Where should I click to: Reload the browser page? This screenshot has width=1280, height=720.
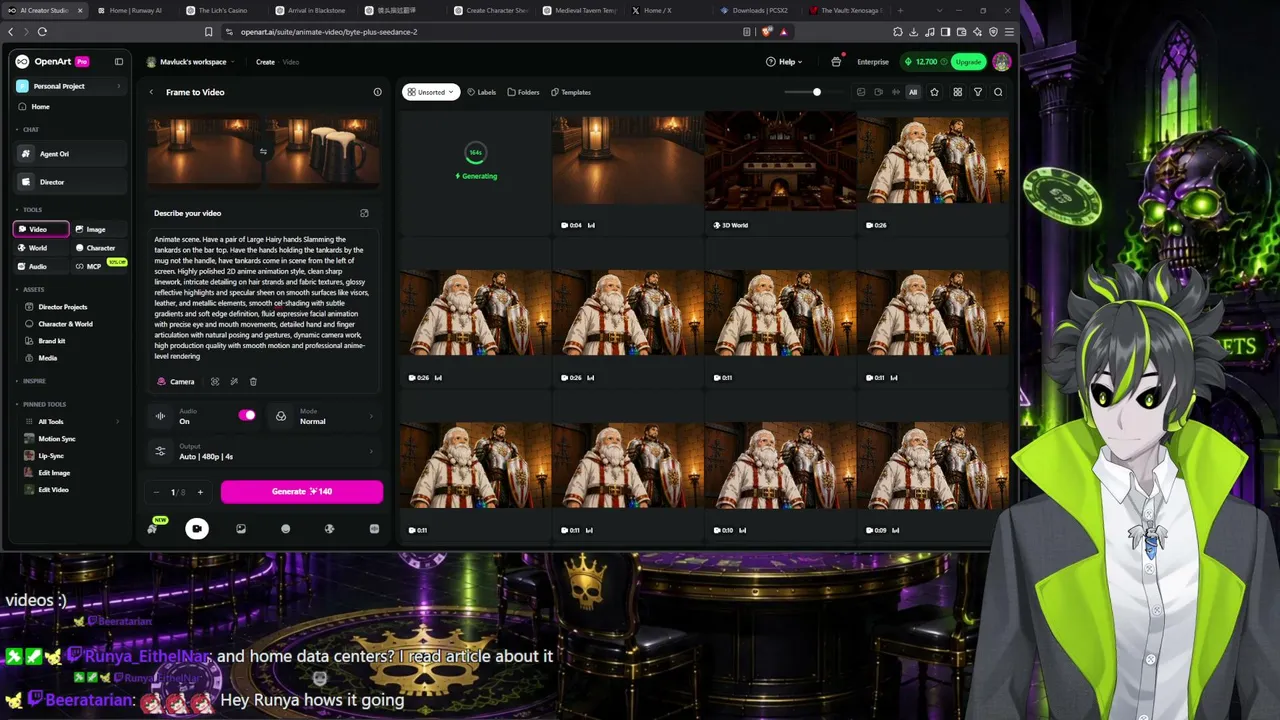42,32
